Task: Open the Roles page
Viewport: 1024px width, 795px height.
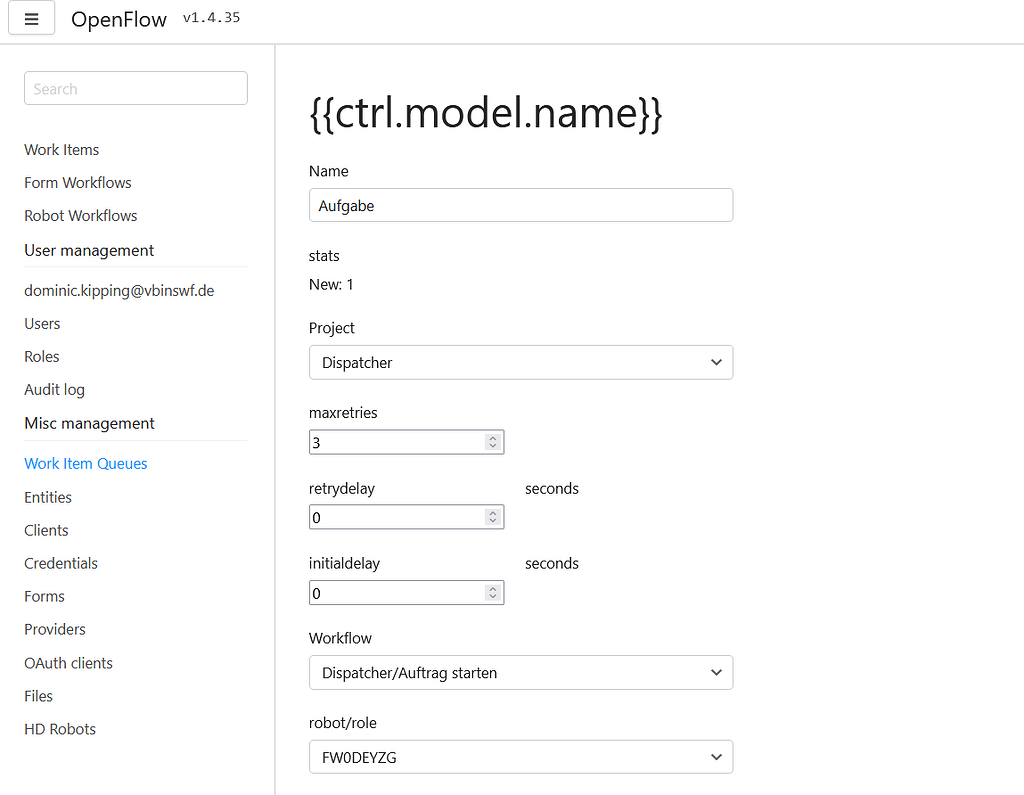Action: coord(41,356)
